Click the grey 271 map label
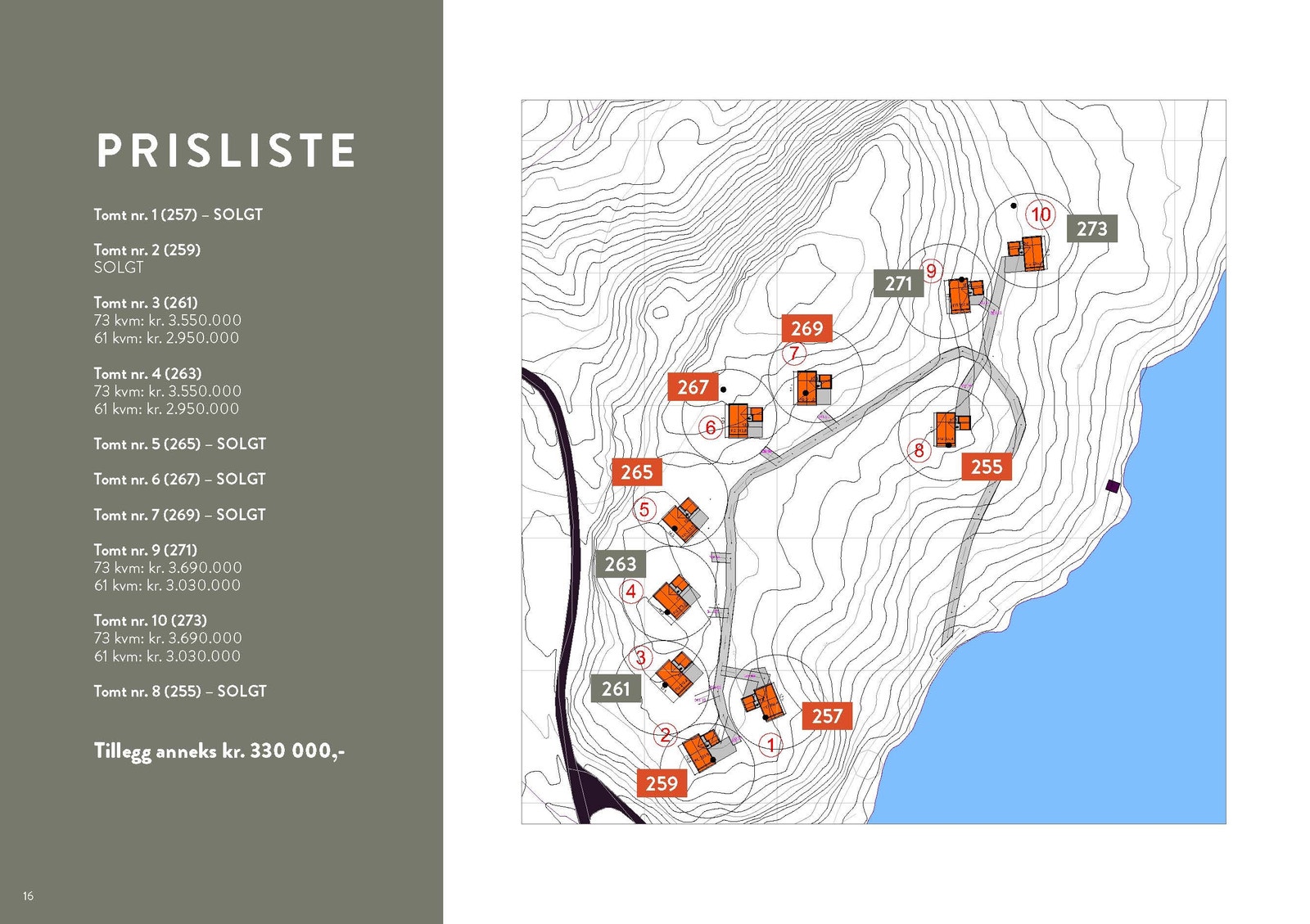The width and height of the screenshot is (1310, 924). [898, 283]
